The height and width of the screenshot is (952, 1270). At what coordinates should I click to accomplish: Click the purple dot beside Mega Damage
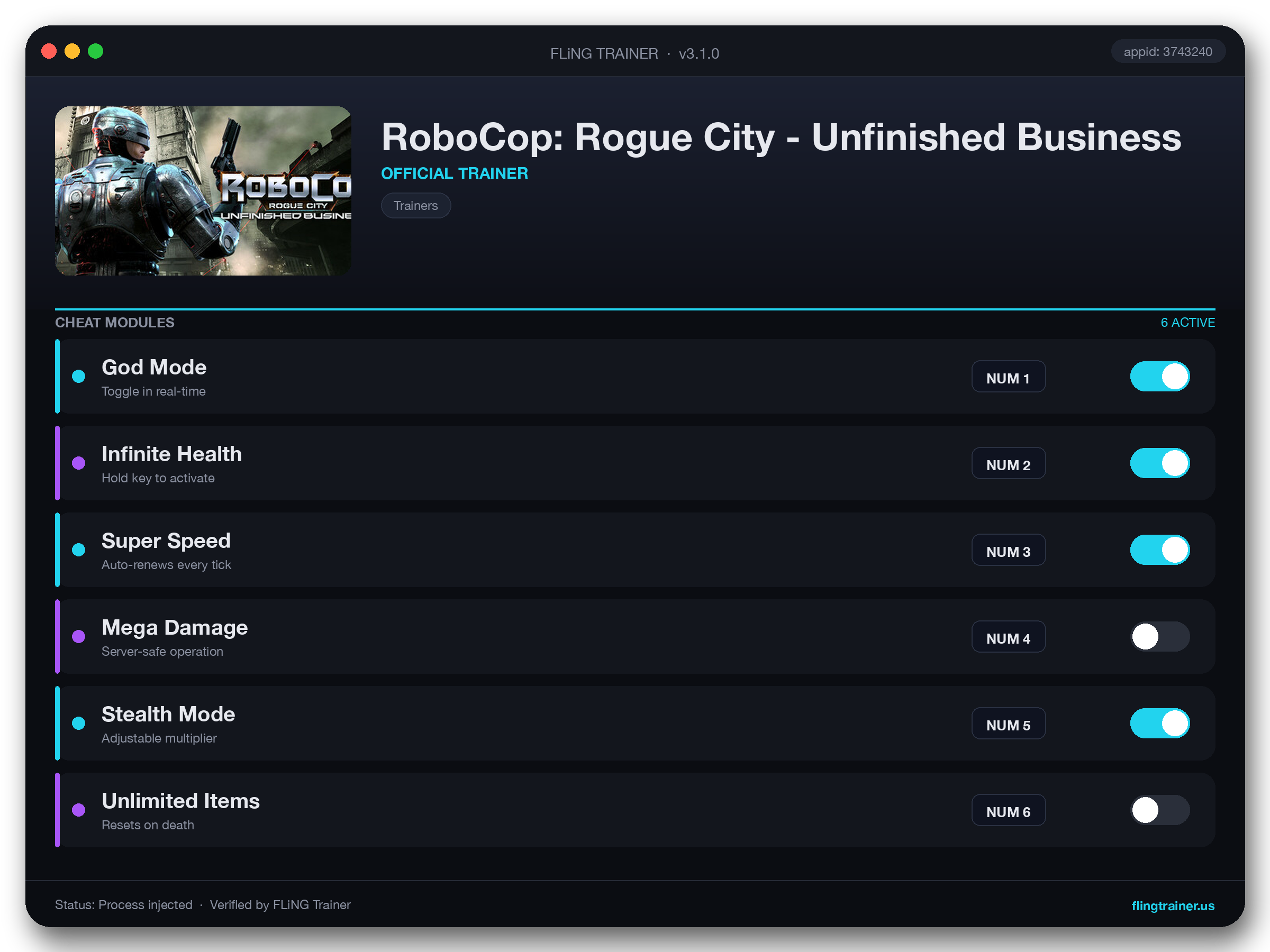pos(79,636)
